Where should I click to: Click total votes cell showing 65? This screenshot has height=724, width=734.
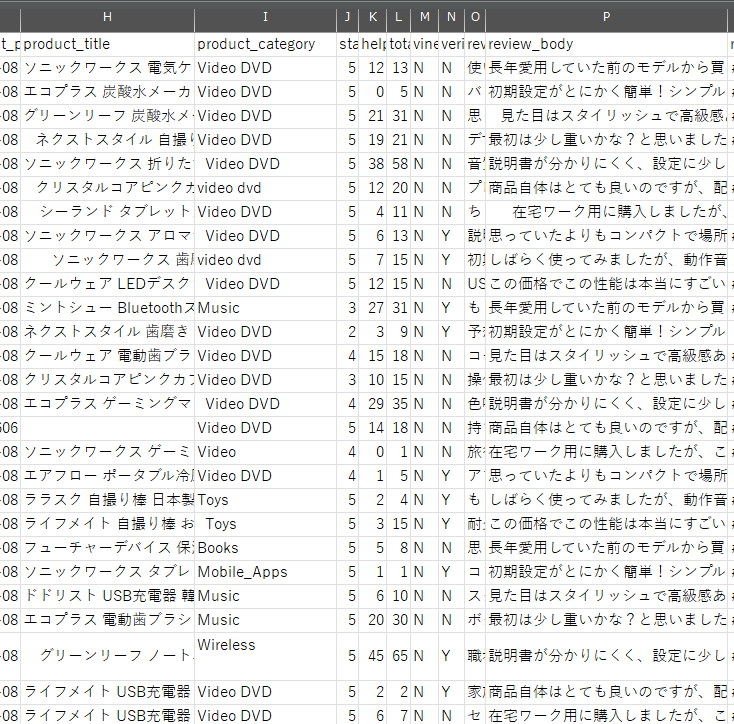[398, 656]
